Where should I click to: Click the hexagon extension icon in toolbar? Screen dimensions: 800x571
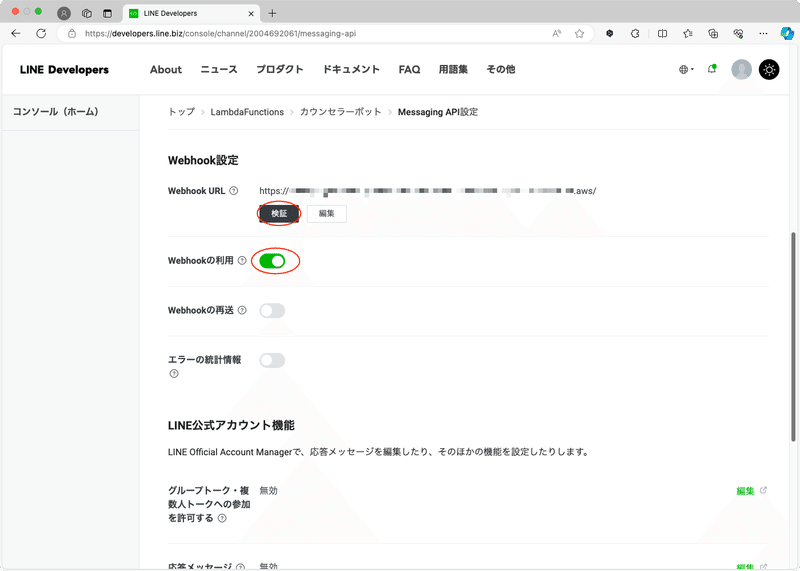point(609,34)
